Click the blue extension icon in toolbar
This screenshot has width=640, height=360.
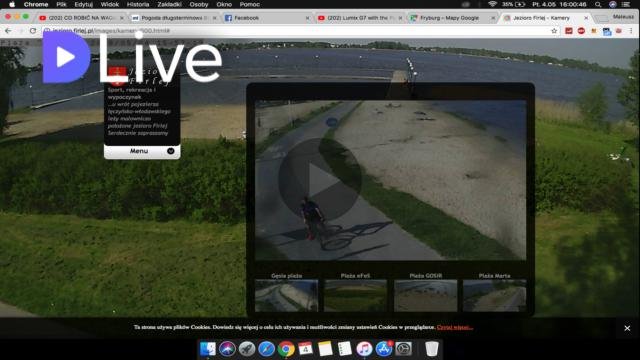[607, 31]
